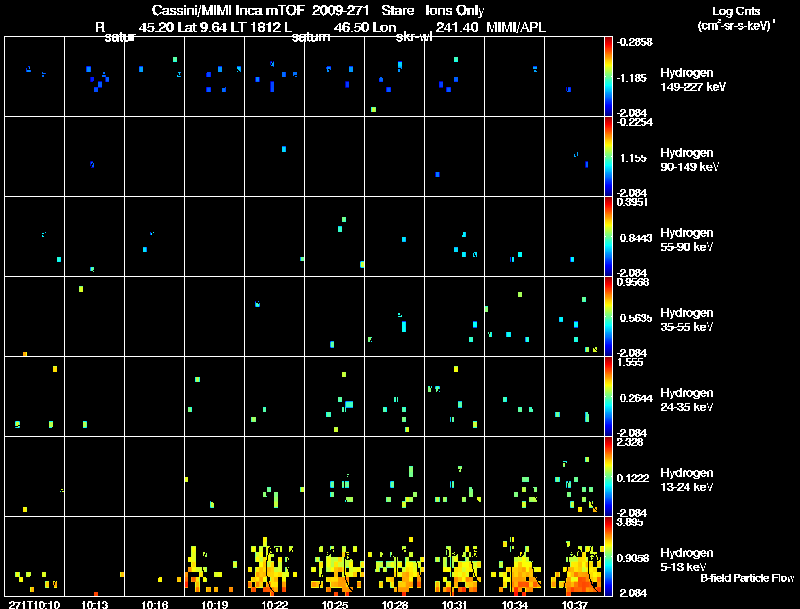Click the color scale bar beside 90-149 keV row
This screenshot has height=609, width=800.
tap(608, 157)
